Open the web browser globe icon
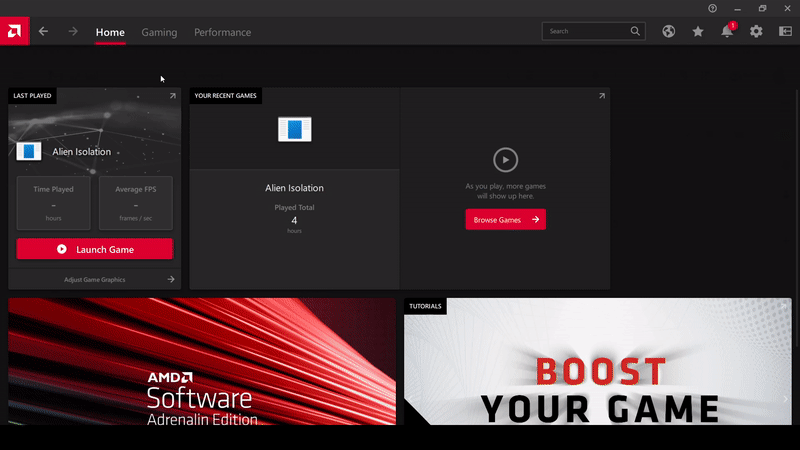The height and width of the screenshot is (450, 800). point(669,31)
